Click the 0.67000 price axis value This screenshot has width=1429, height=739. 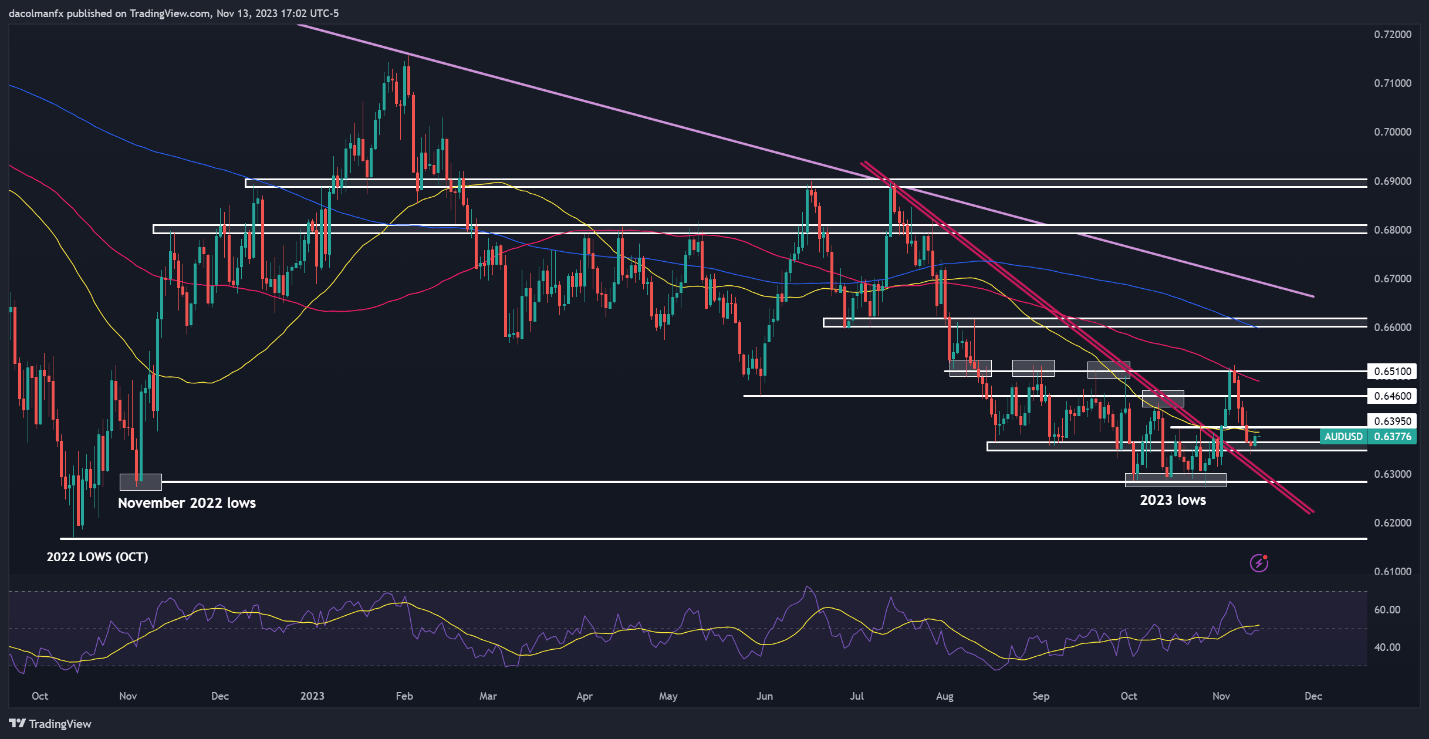click(x=1391, y=278)
